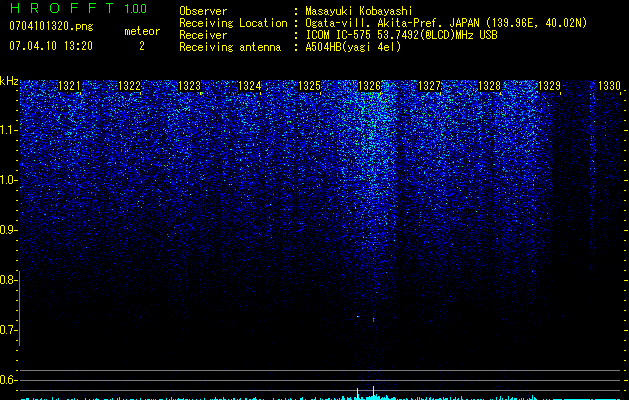Click the date 07.04.10 13:20
Image resolution: width=629 pixels, height=400 pixels.
51,46
